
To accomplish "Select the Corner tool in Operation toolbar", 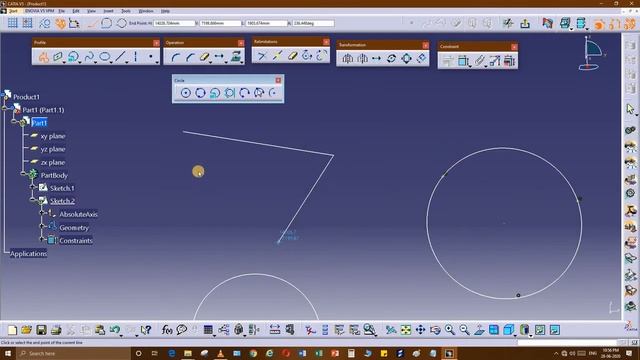I will click(176, 58).
